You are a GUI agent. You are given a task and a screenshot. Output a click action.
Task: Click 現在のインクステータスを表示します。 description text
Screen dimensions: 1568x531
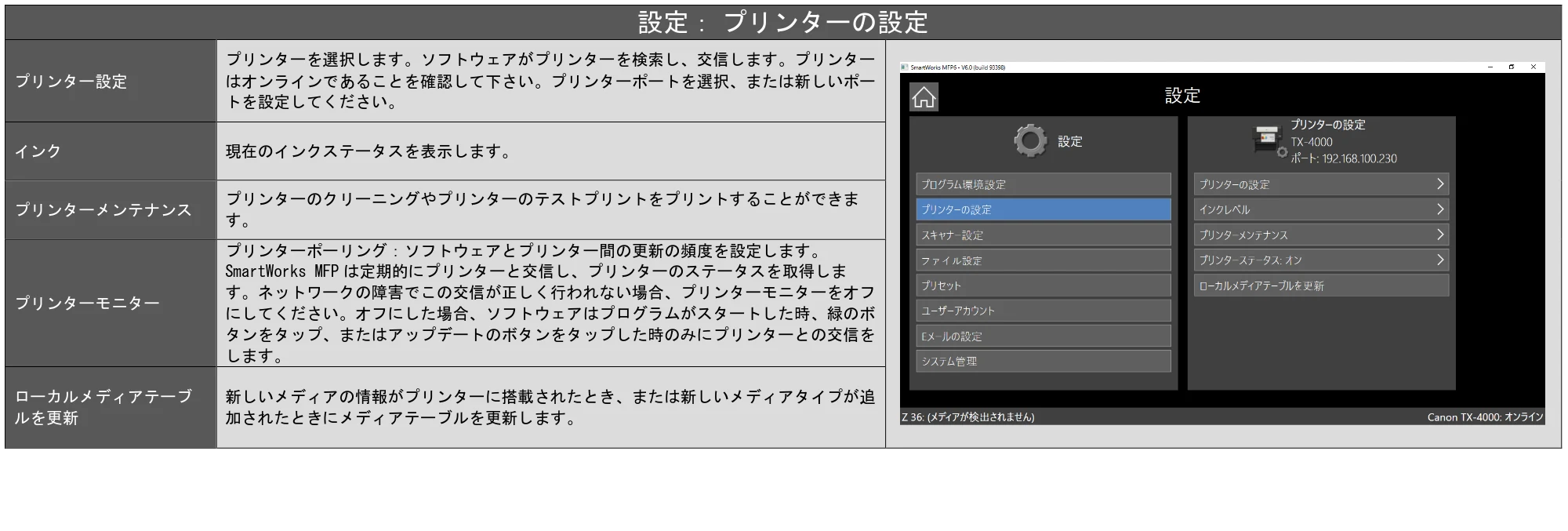tap(369, 151)
